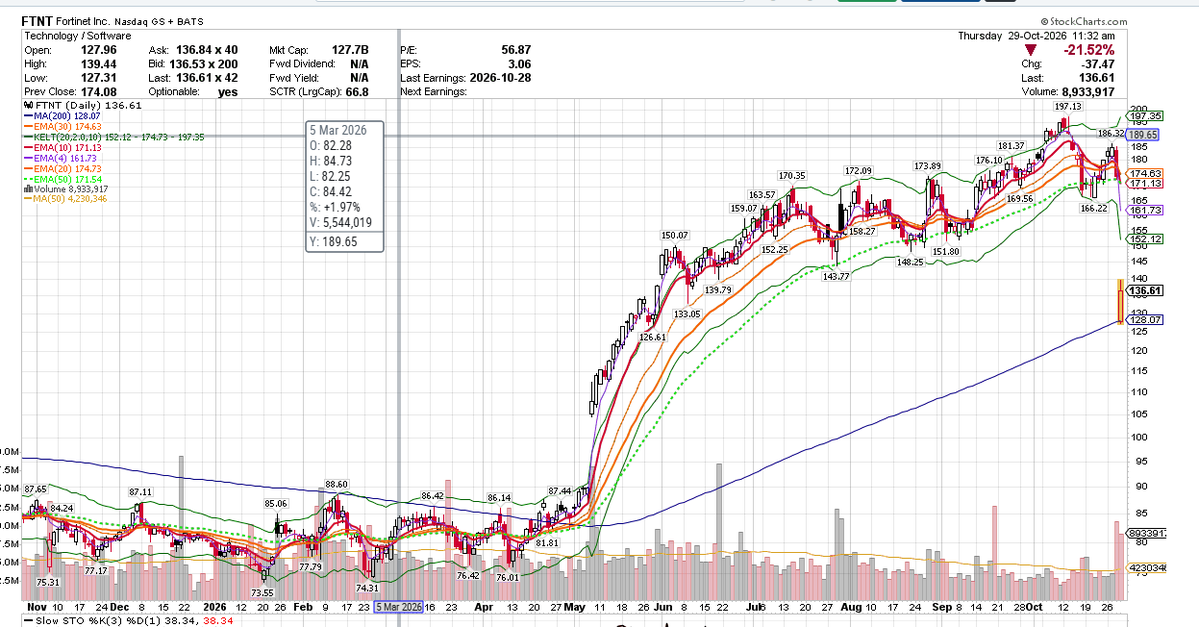Click the SCTR (LrgCap) value 66.8
This screenshot has height=627, width=1199.
[357, 92]
